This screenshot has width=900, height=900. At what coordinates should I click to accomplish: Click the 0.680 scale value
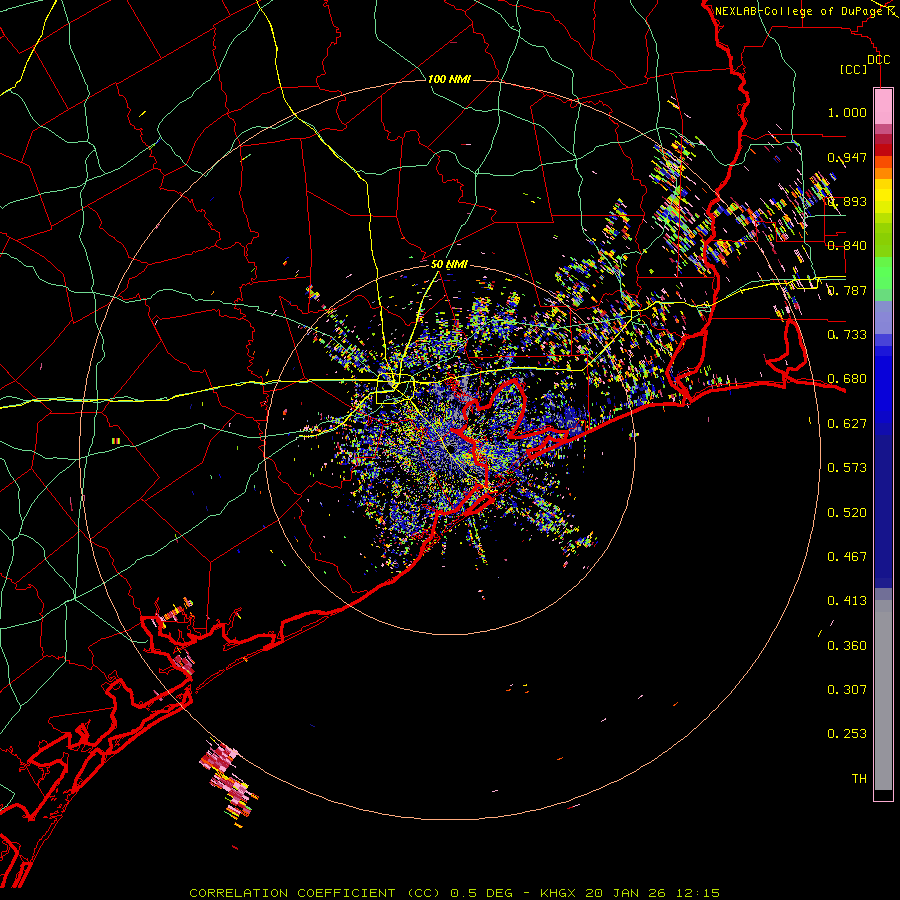[x=847, y=379]
